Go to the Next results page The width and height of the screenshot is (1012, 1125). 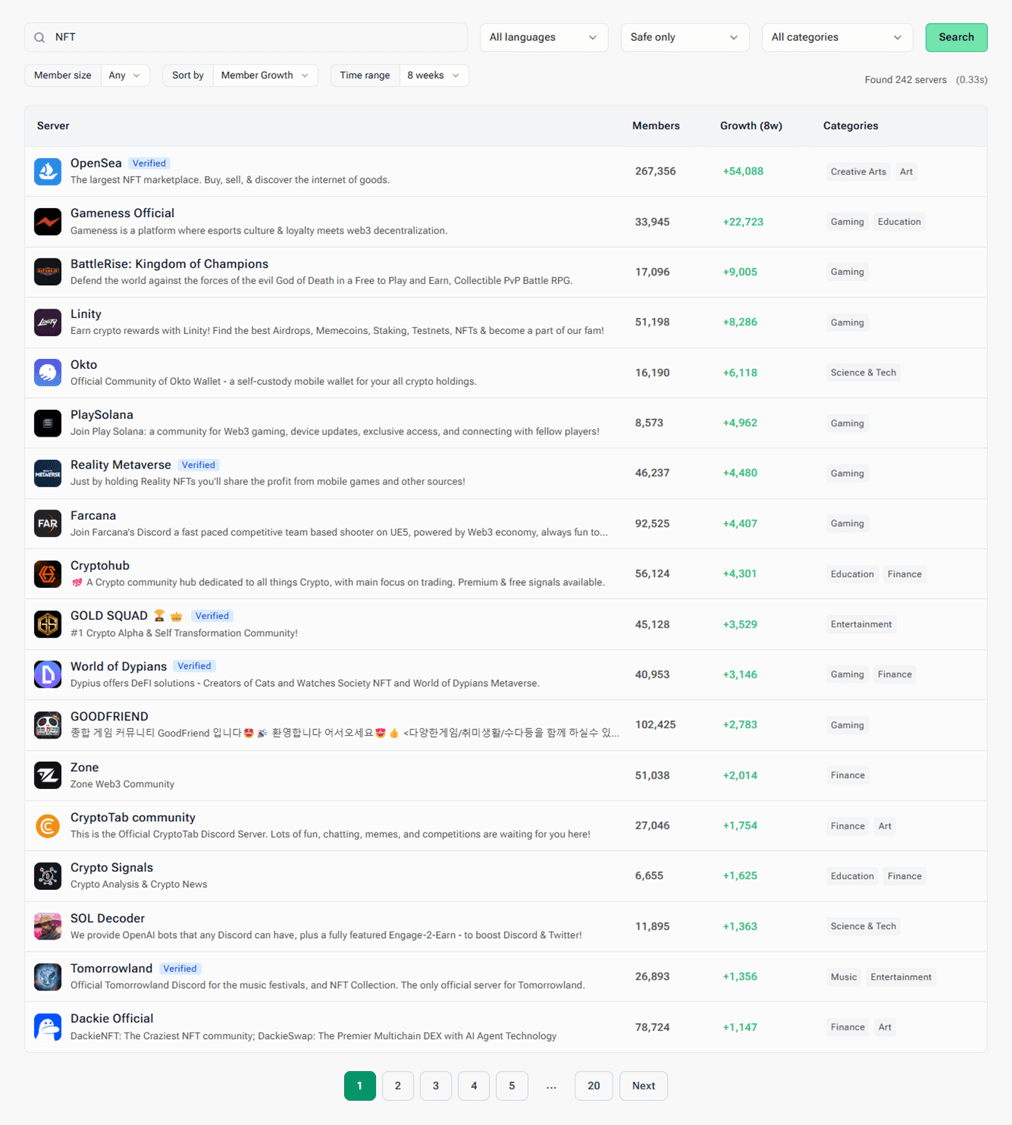(x=643, y=1086)
